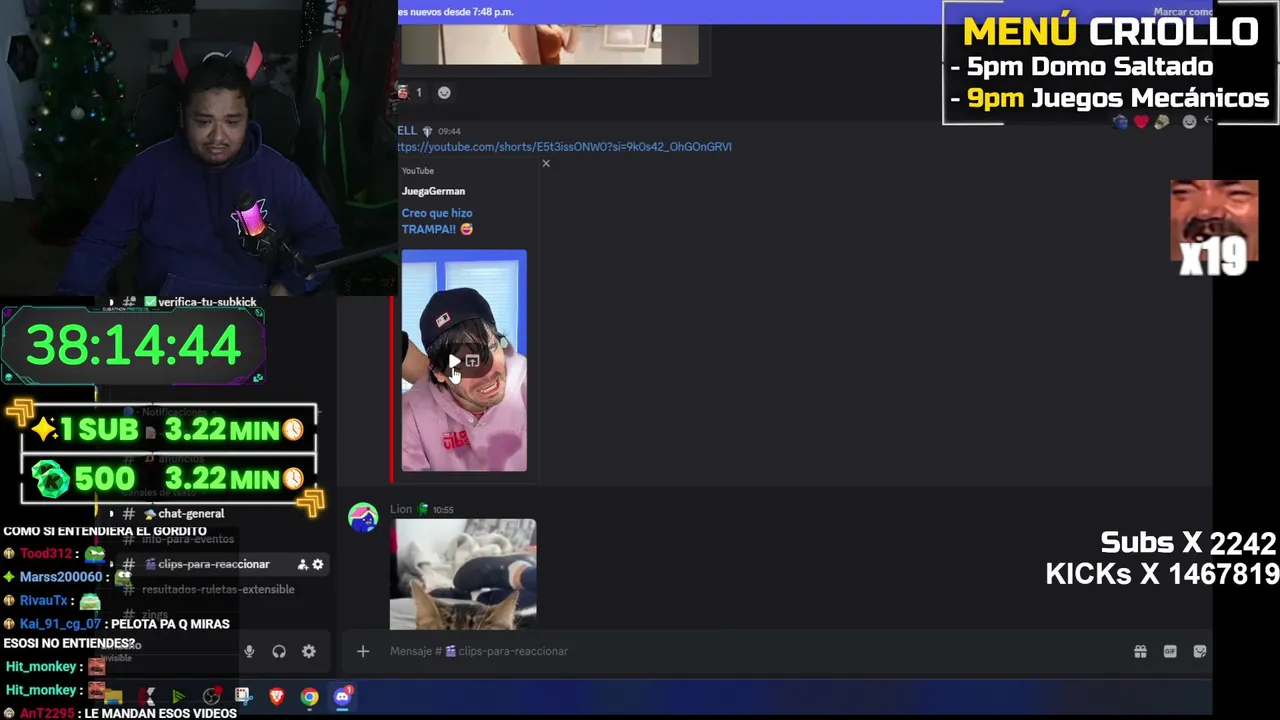The image size is (1280, 720).
Task: Open the sticker picker
Action: tap(1200, 651)
